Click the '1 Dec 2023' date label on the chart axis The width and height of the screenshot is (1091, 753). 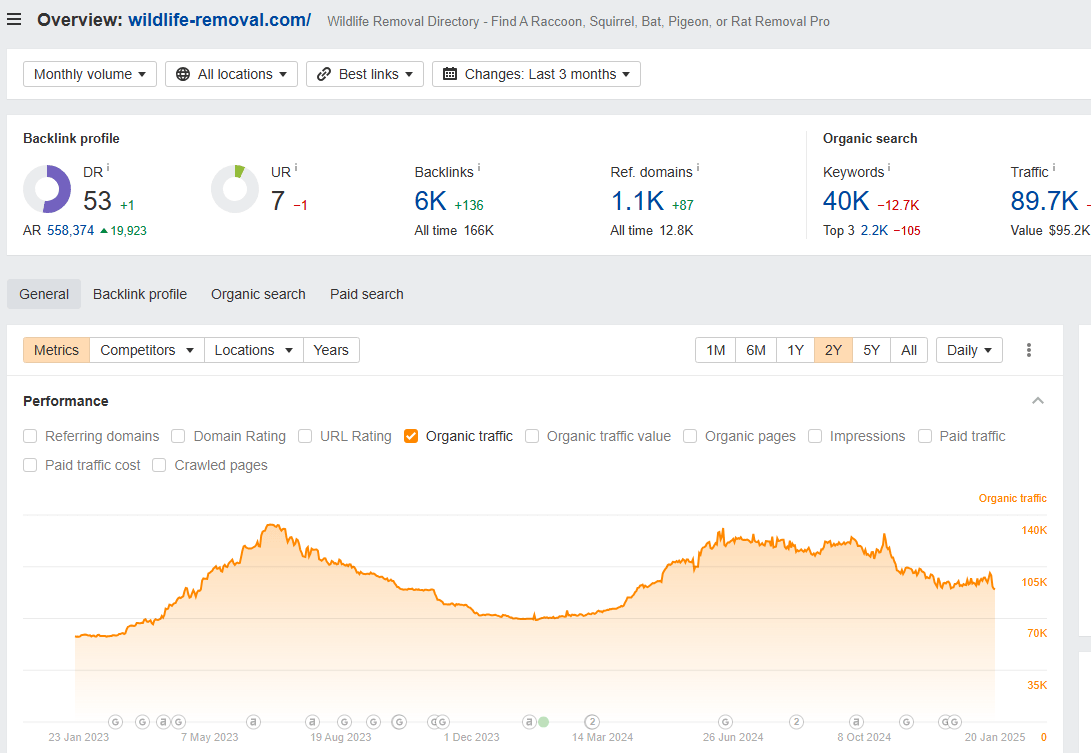coord(472,737)
